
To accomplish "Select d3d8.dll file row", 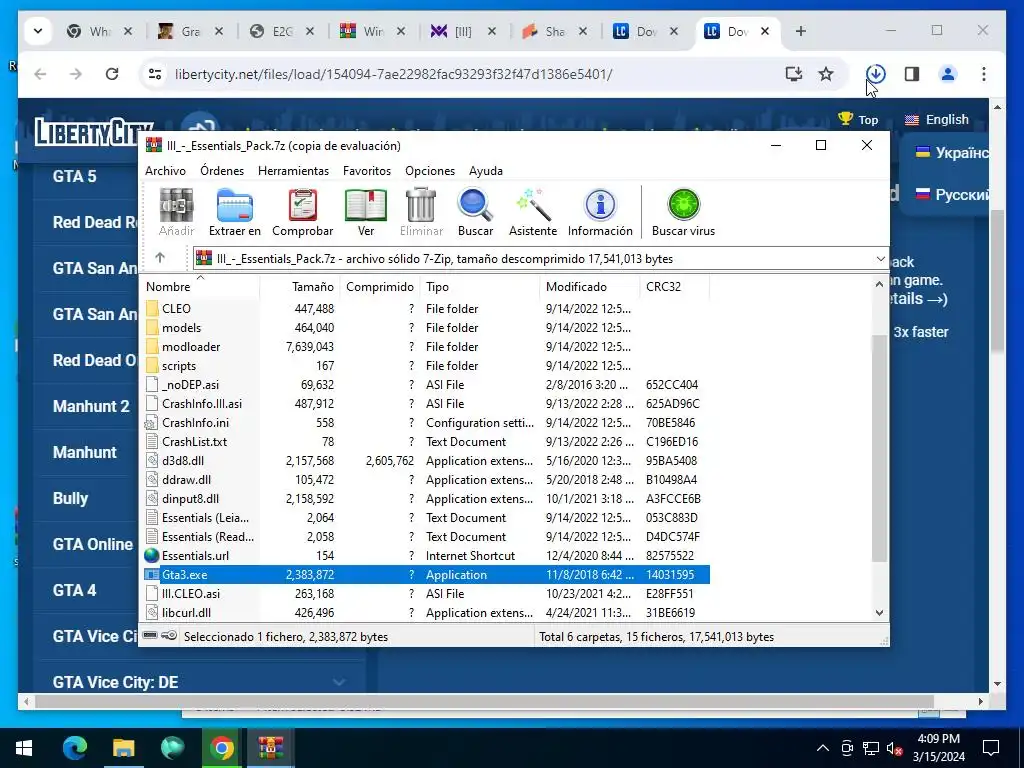I will click(426, 460).
